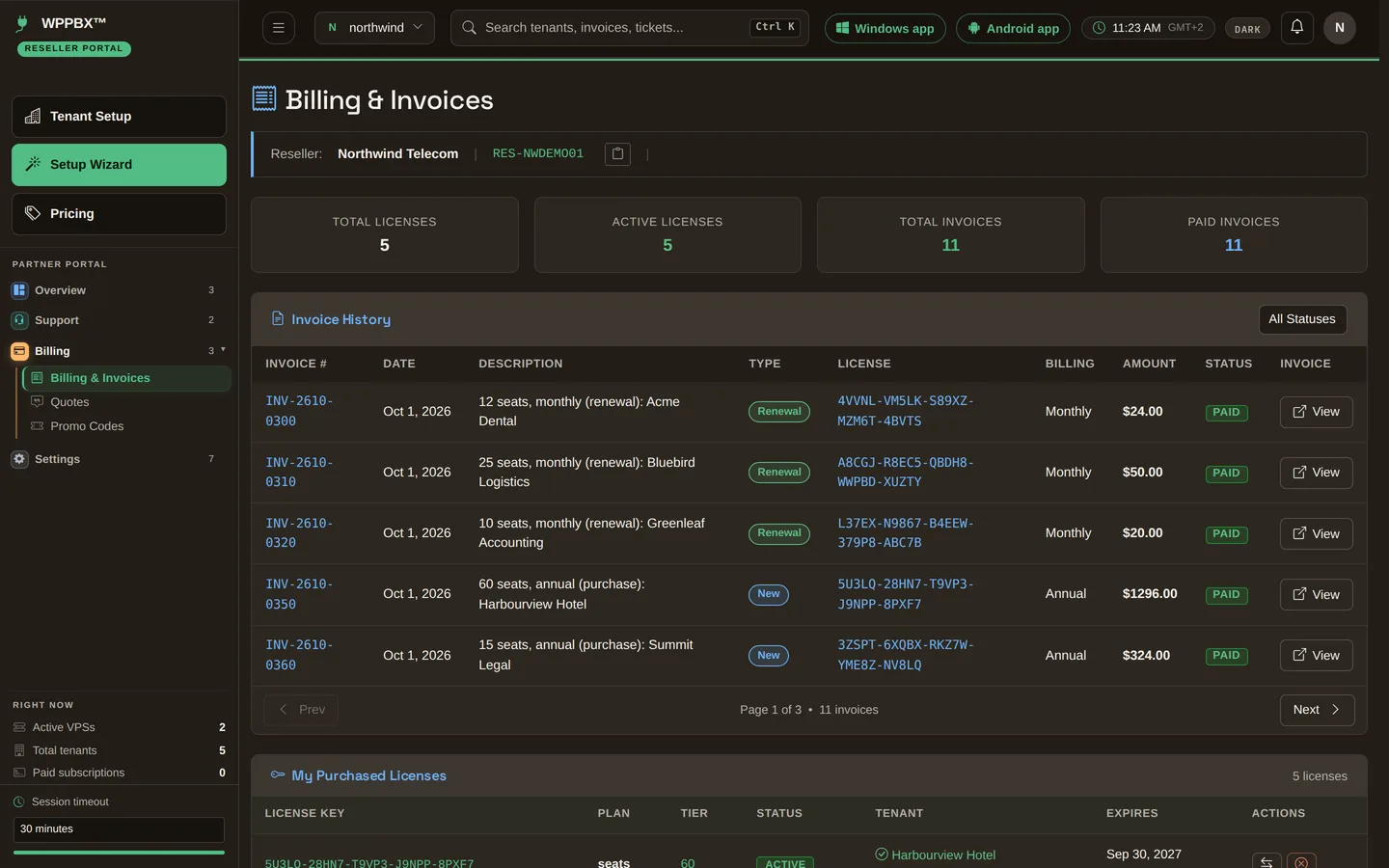
Task: Click the WPPBX logo icon
Action: [x=22, y=23]
